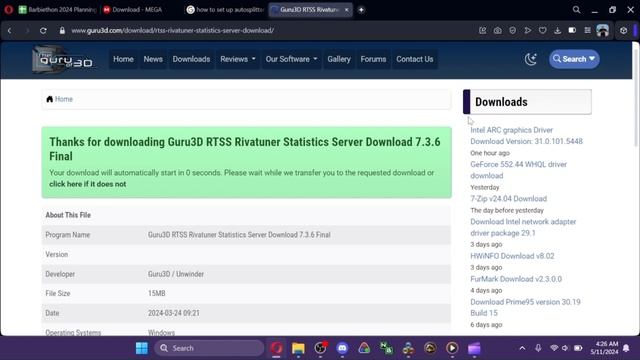
Task: Switch to Barbiethon 2024 Planning tab
Action: (57, 9)
